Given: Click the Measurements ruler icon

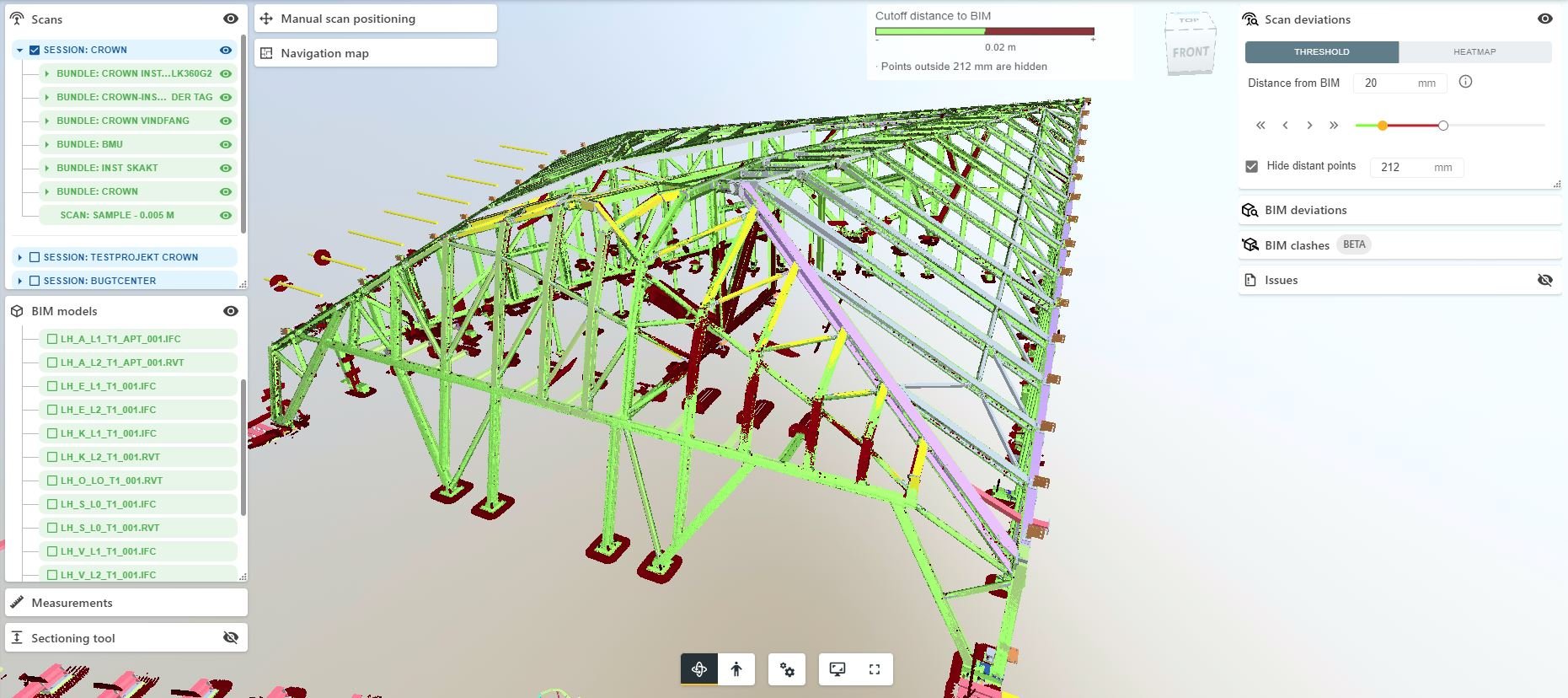Looking at the screenshot, I should pos(17,603).
